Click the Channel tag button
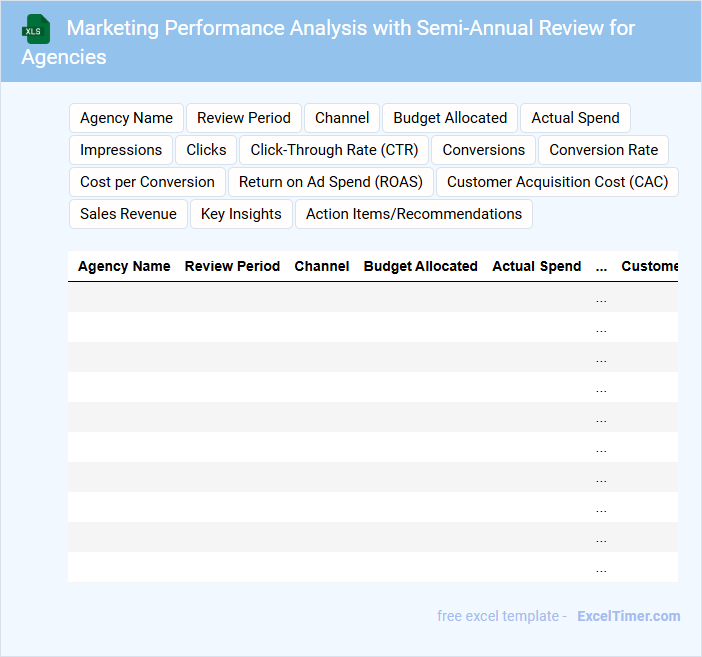The height and width of the screenshot is (657, 702). tap(342, 118)
